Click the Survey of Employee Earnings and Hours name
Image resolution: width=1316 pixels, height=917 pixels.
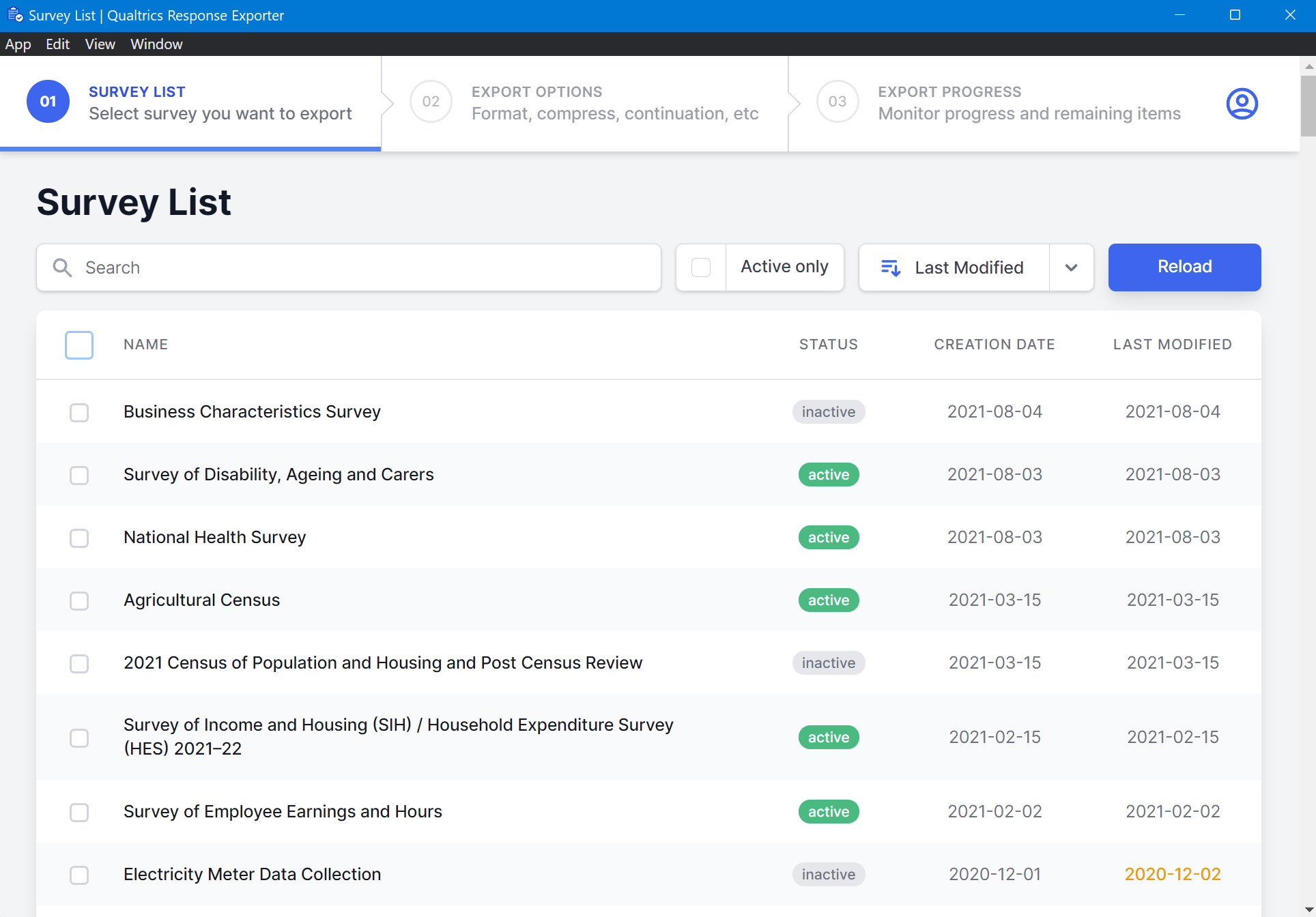(283, 812)
